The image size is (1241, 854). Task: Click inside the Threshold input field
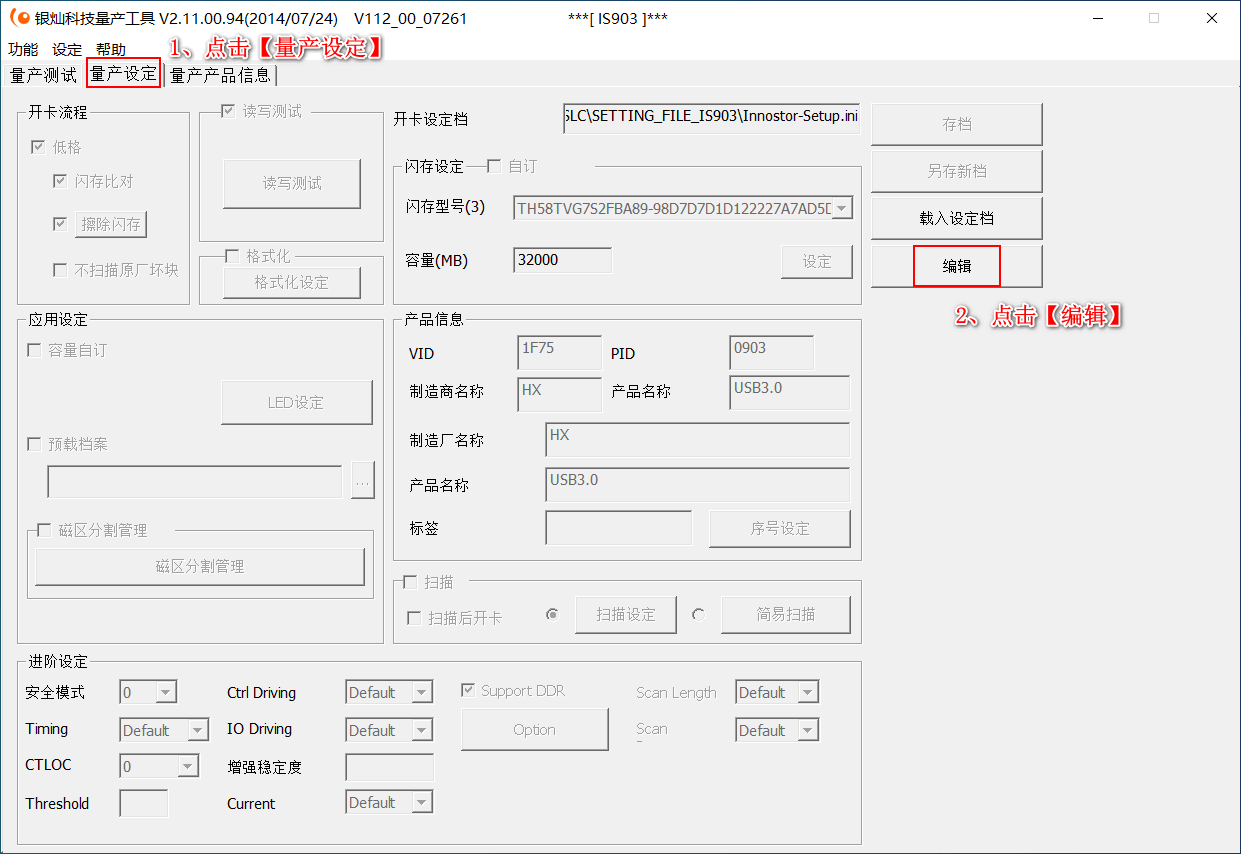tap(143, 802)
